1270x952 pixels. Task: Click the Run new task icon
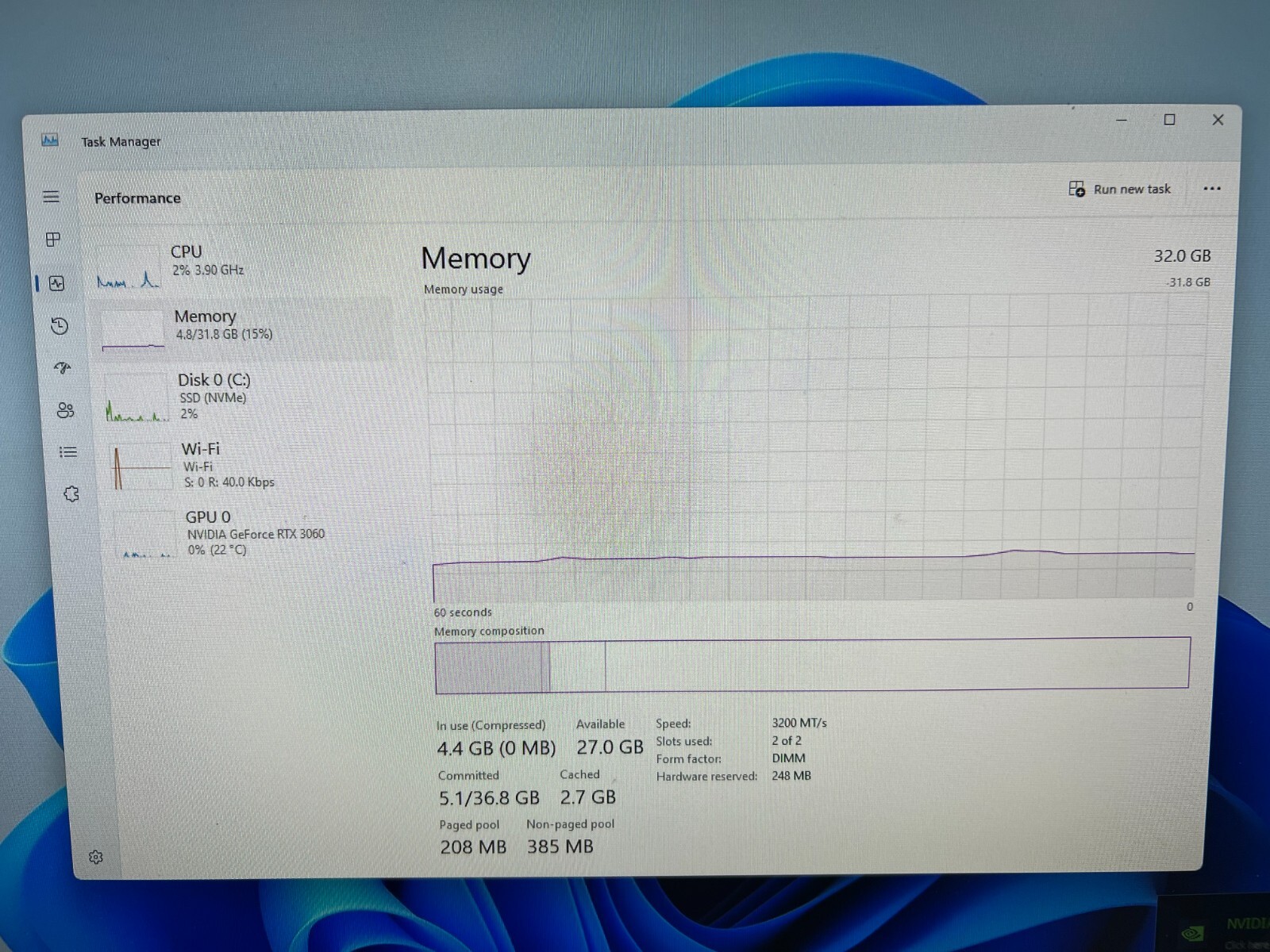pos(1076,189)
